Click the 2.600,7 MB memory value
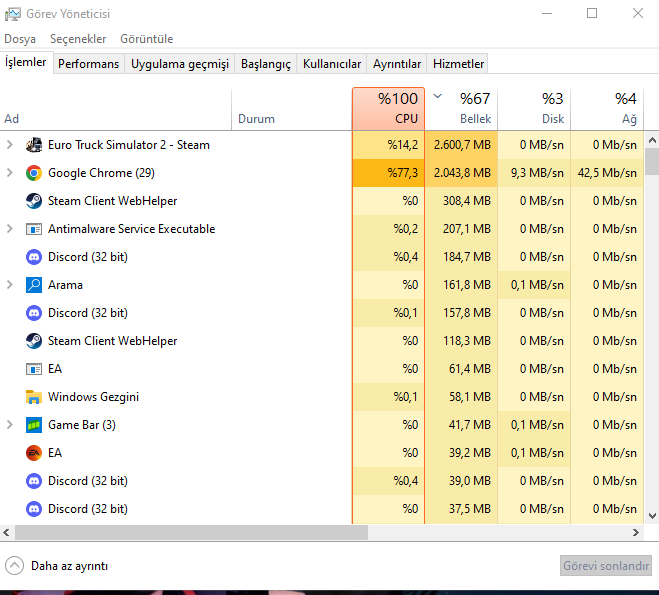Screen dimensions: 659x595 (462, 145)
